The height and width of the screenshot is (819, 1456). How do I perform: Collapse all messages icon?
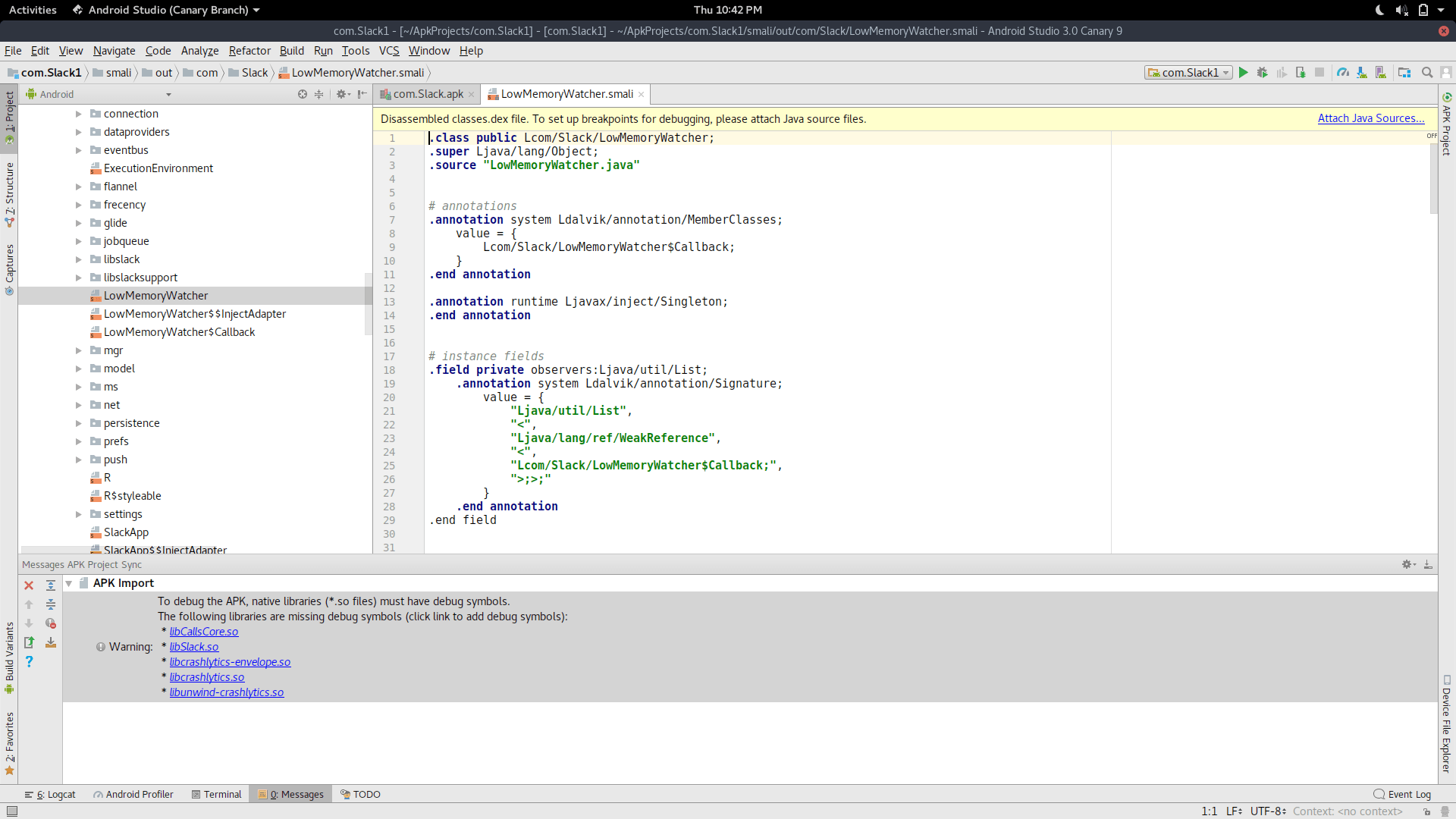click(x=51, y=604)
